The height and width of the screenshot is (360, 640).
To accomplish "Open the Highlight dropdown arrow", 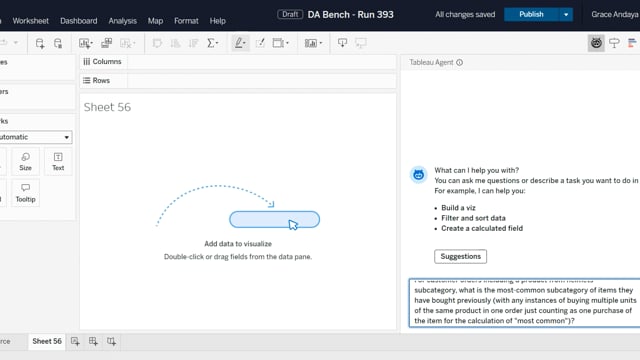I will pos(244,43).
